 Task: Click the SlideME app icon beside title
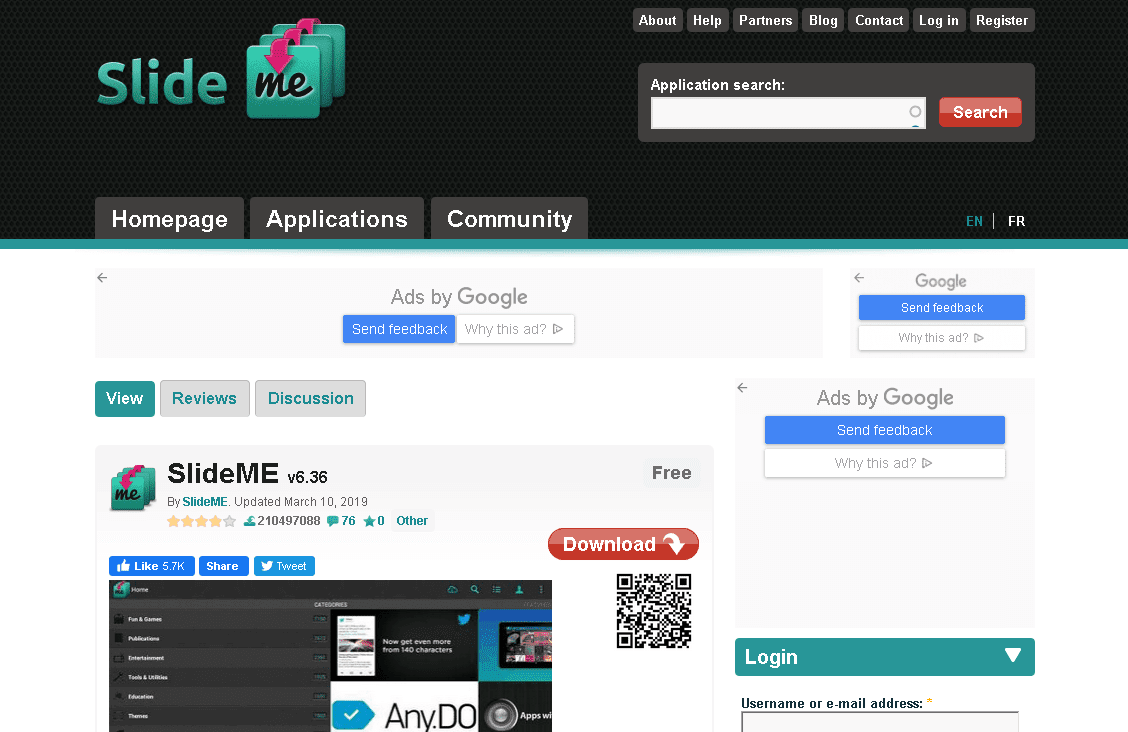[x=132, y=488]
